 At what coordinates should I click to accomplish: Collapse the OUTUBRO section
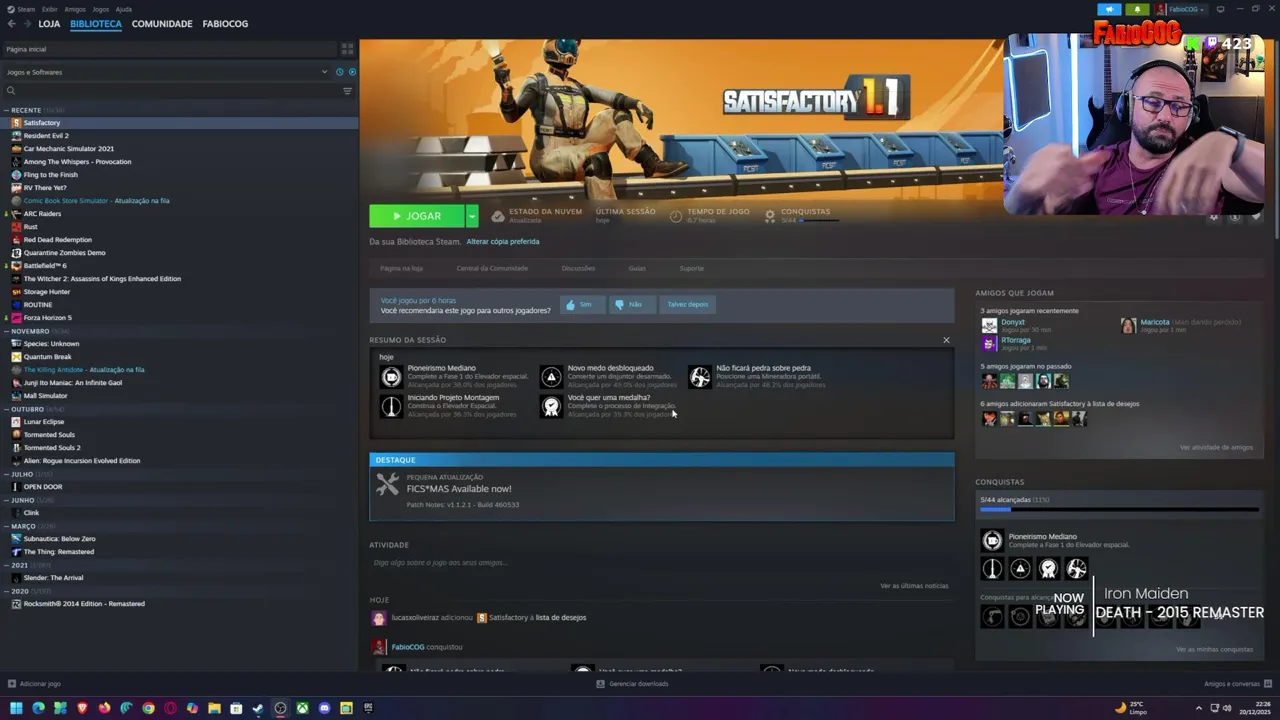6,409
